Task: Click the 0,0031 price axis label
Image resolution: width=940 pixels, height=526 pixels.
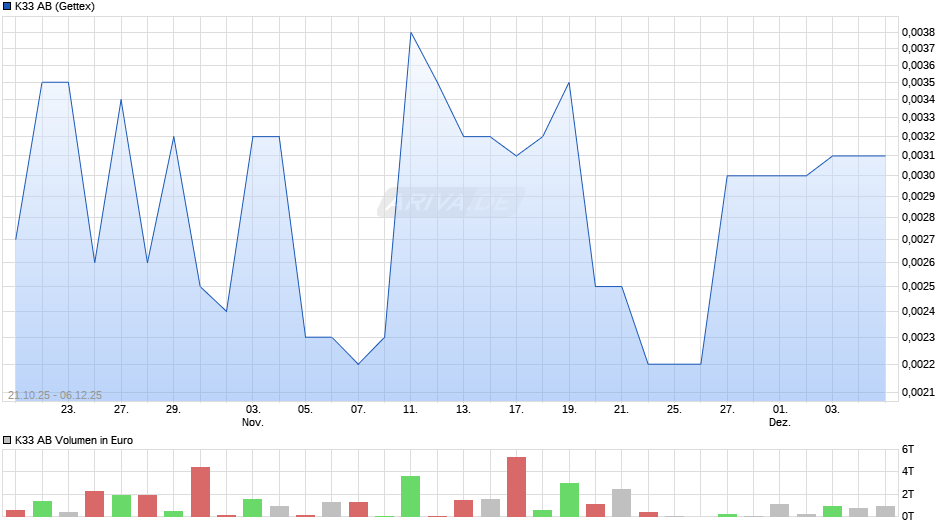Action: point(918,155)
